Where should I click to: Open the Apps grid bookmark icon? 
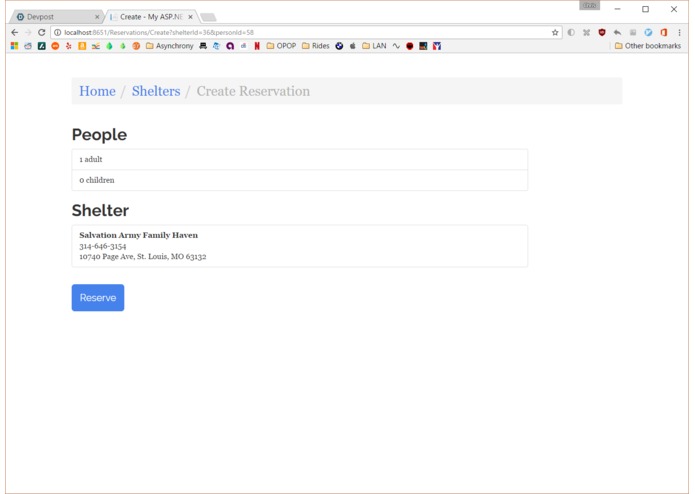pos(15,46)
